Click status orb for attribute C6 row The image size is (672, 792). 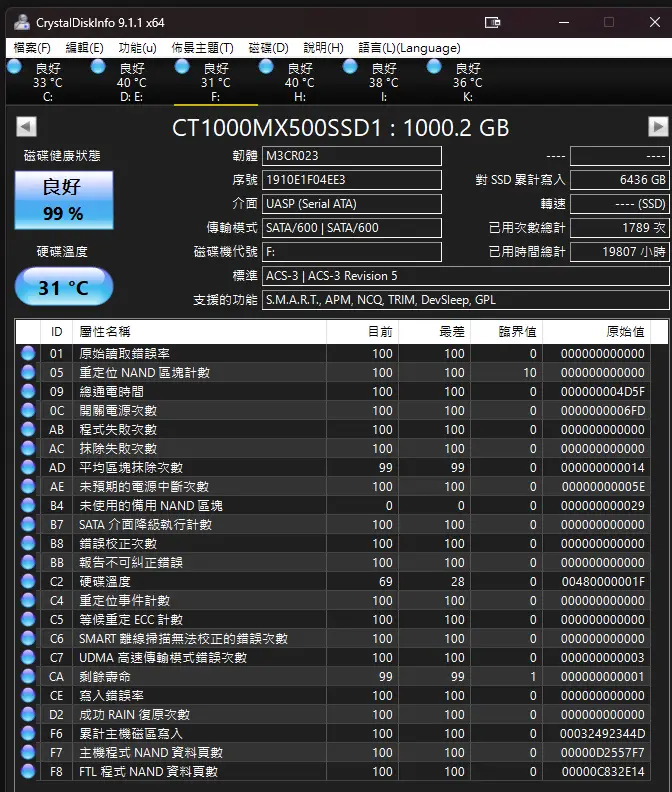[x=28, y=638]
